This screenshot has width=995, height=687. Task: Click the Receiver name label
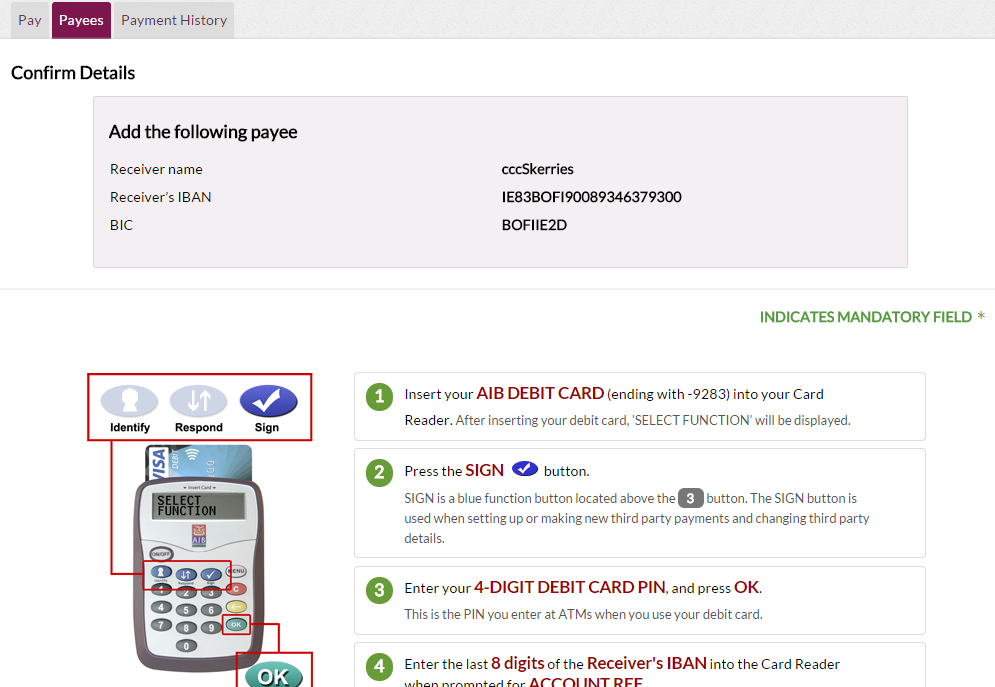(x=156, y=169)
